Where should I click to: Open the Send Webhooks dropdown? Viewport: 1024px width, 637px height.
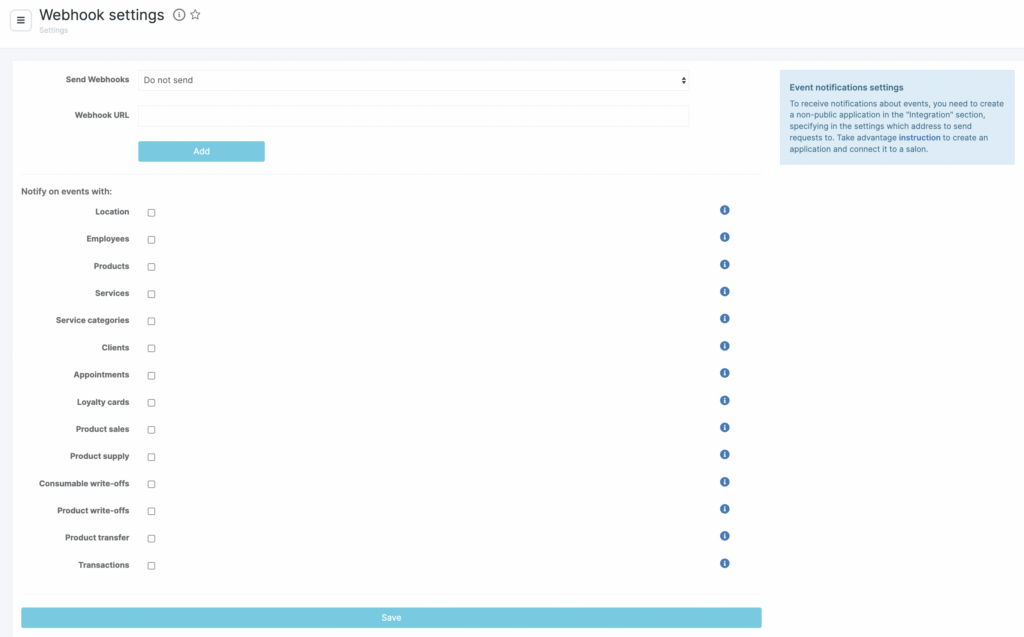coord(413,80)
